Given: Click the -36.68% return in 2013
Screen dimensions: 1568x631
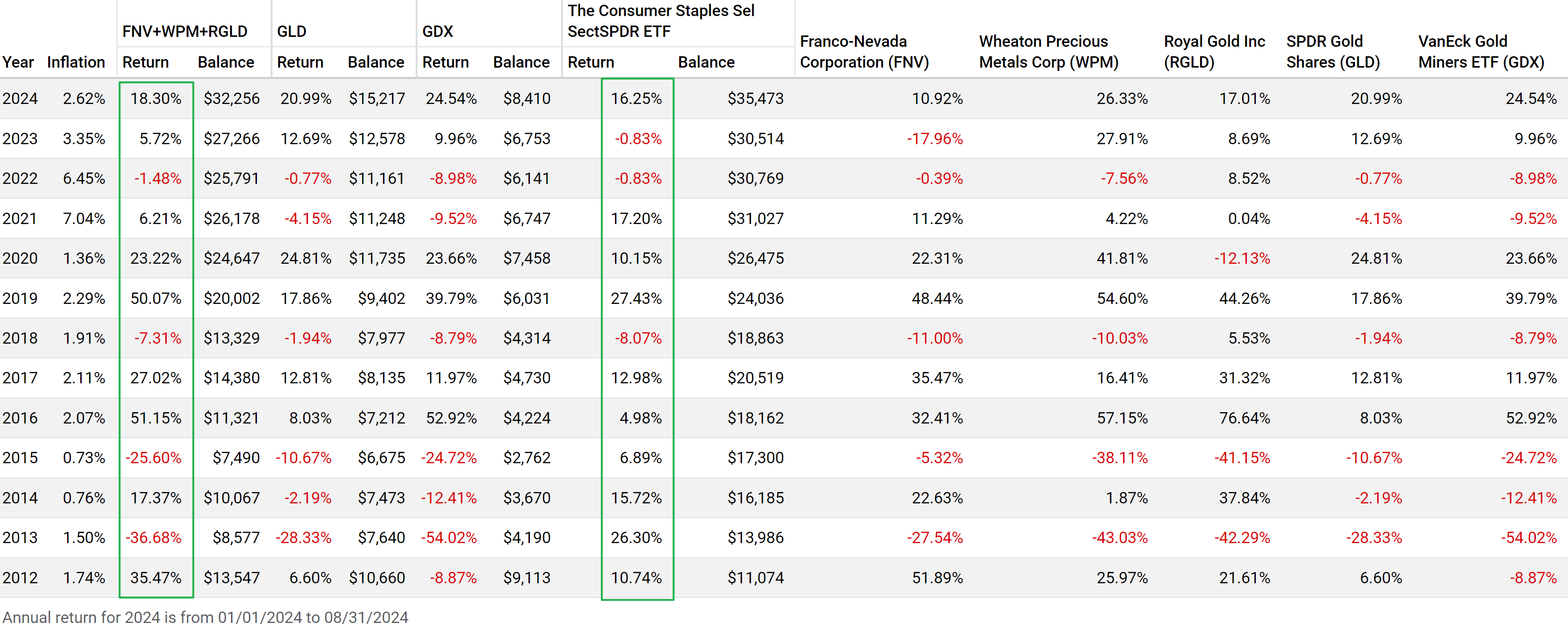Looking at the screenshot, I should [153, 538].
